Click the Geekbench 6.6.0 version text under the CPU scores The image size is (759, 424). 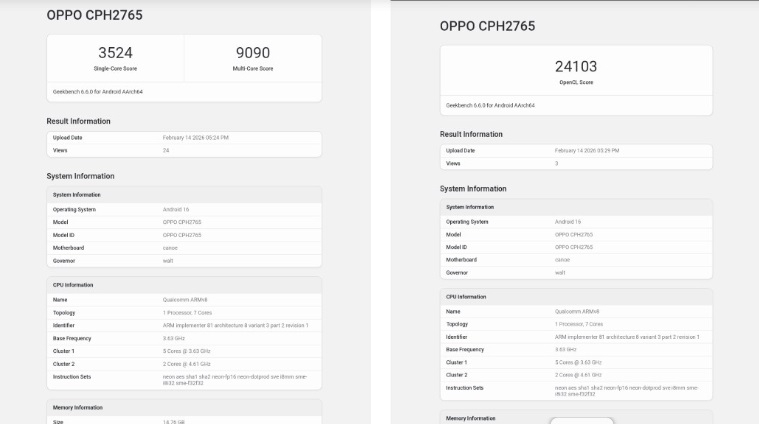[98, 91]
